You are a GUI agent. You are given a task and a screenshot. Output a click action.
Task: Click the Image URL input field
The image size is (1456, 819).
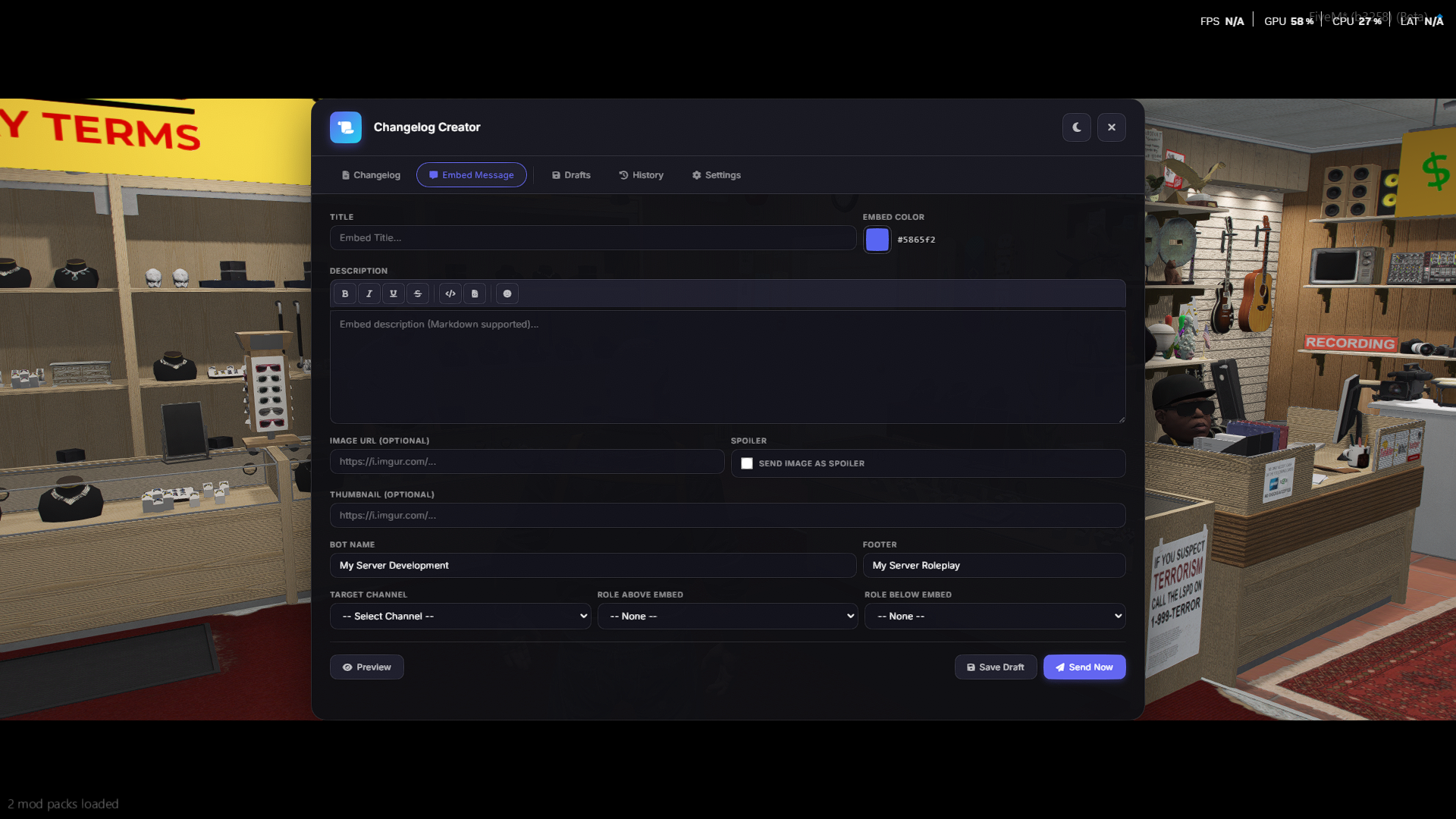(527, 462)
